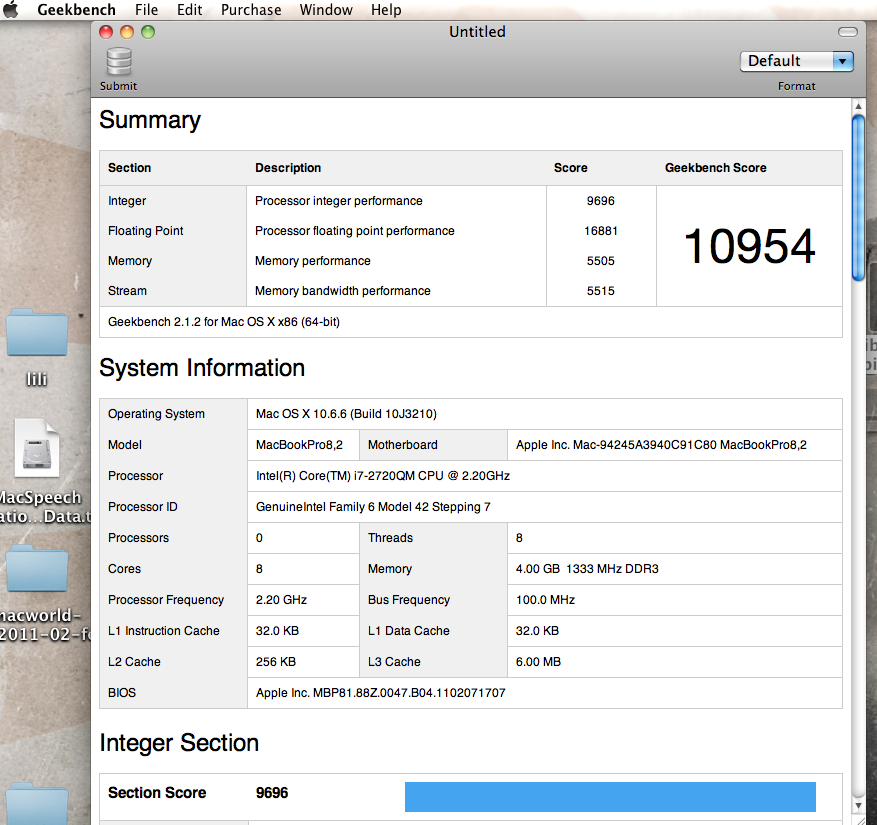This screenshot has width=877, height=825.
Task: Click the Summary heading
Action: click(150, 120)
